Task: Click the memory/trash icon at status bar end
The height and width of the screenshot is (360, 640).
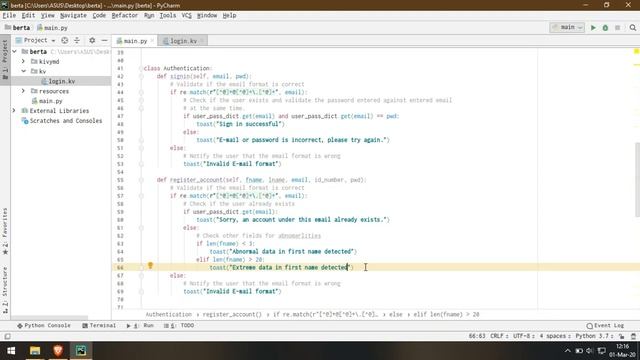Action: point(633,336)
